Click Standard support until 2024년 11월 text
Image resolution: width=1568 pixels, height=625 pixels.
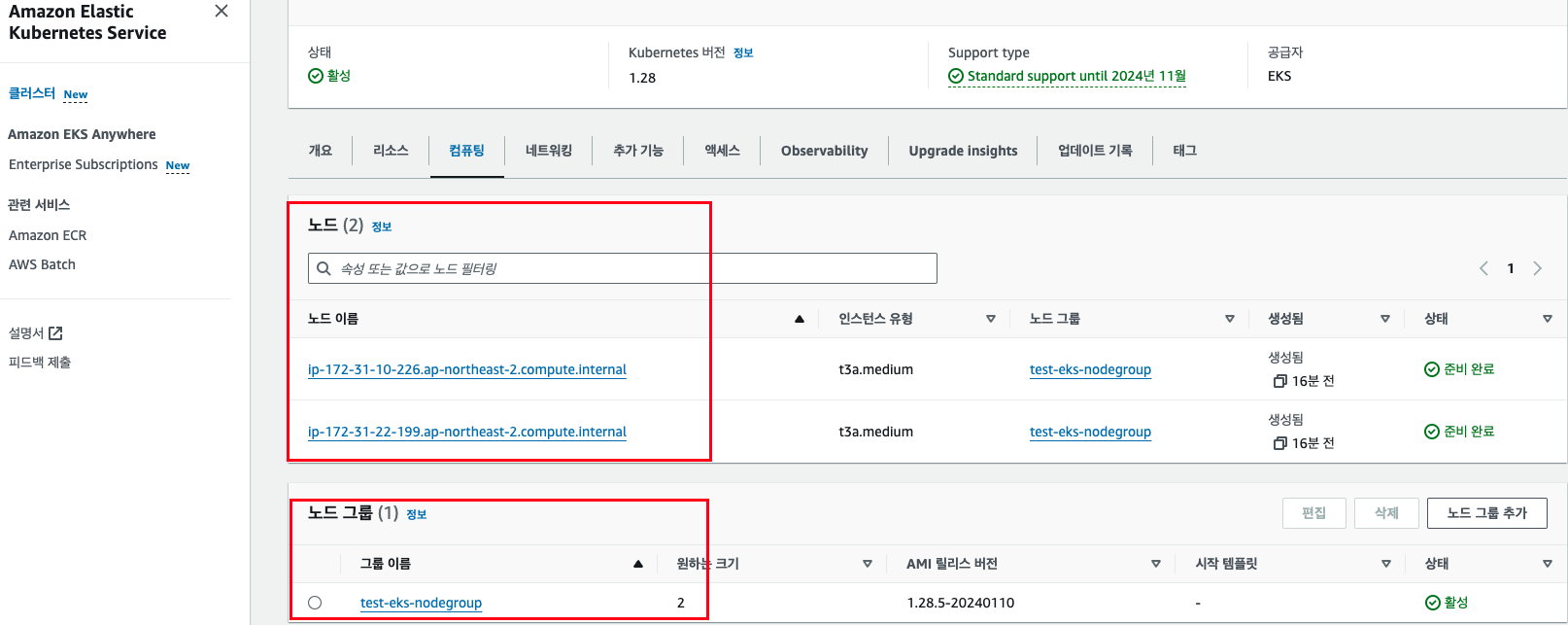point(1076,76)
